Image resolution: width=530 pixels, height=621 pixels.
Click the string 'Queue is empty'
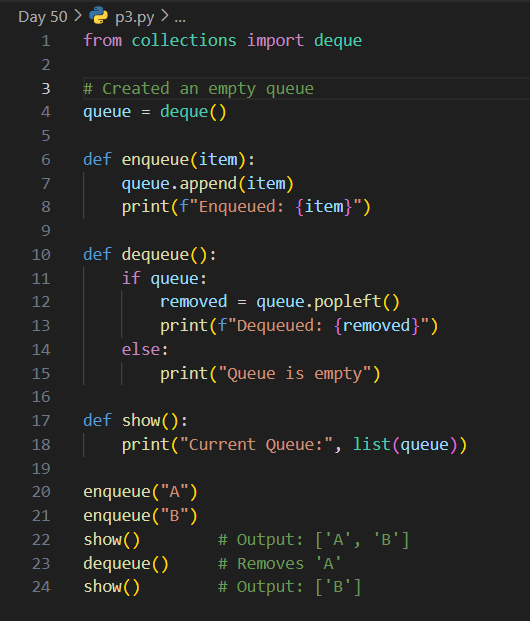295,373
